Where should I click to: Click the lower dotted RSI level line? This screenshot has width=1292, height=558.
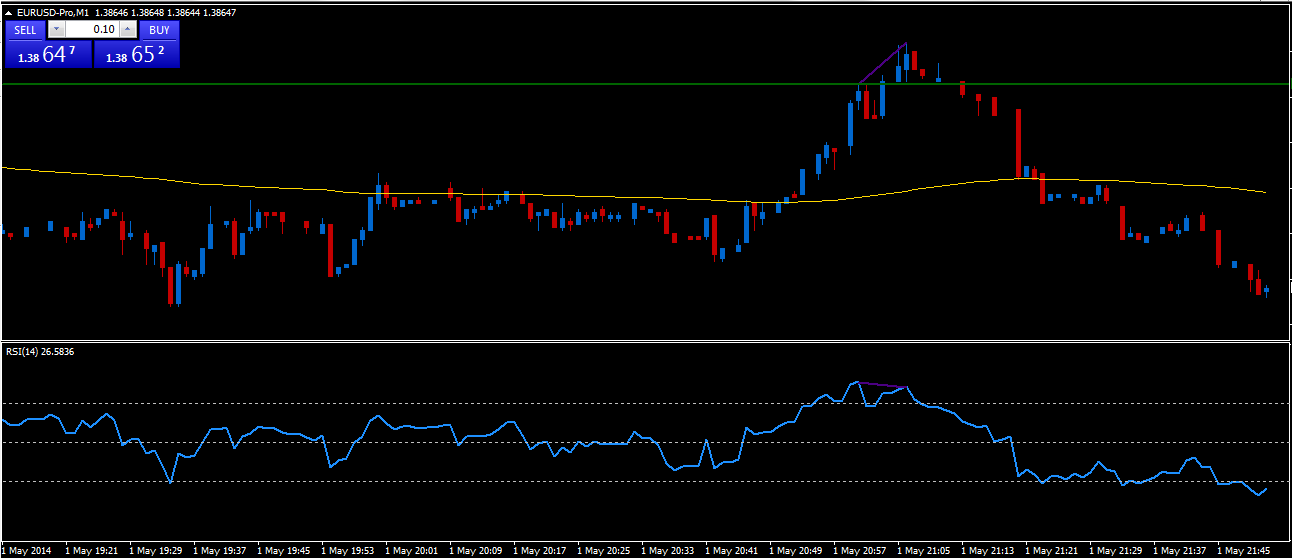tap(300, 481)
